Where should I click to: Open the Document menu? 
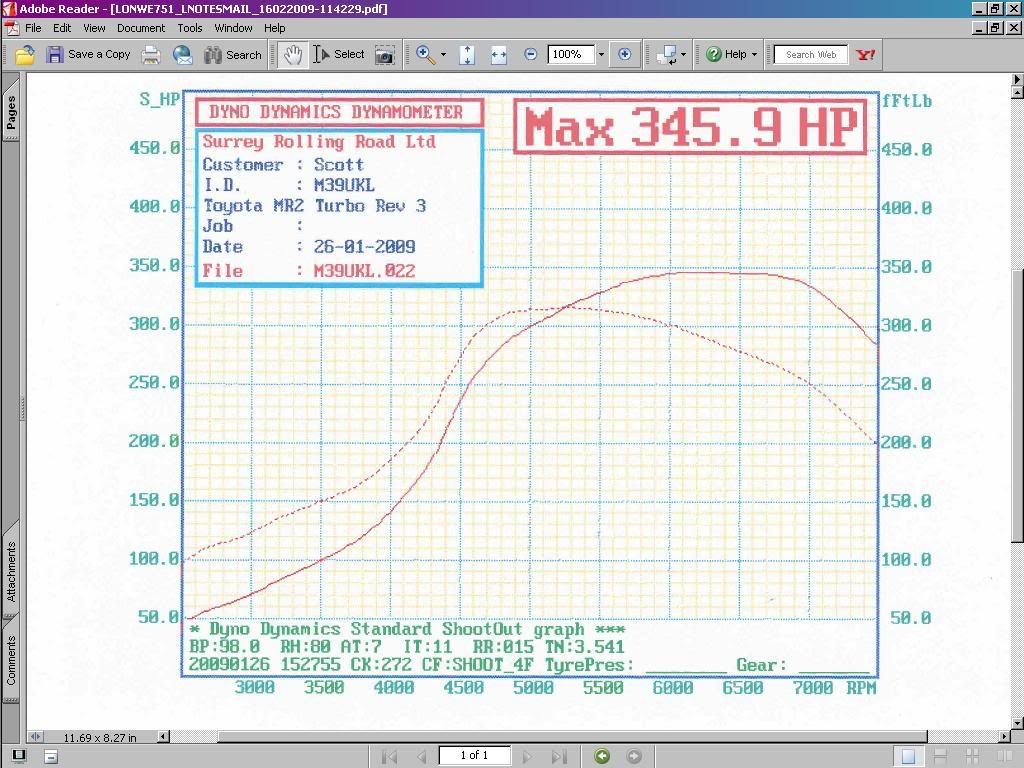pos(141,28)
